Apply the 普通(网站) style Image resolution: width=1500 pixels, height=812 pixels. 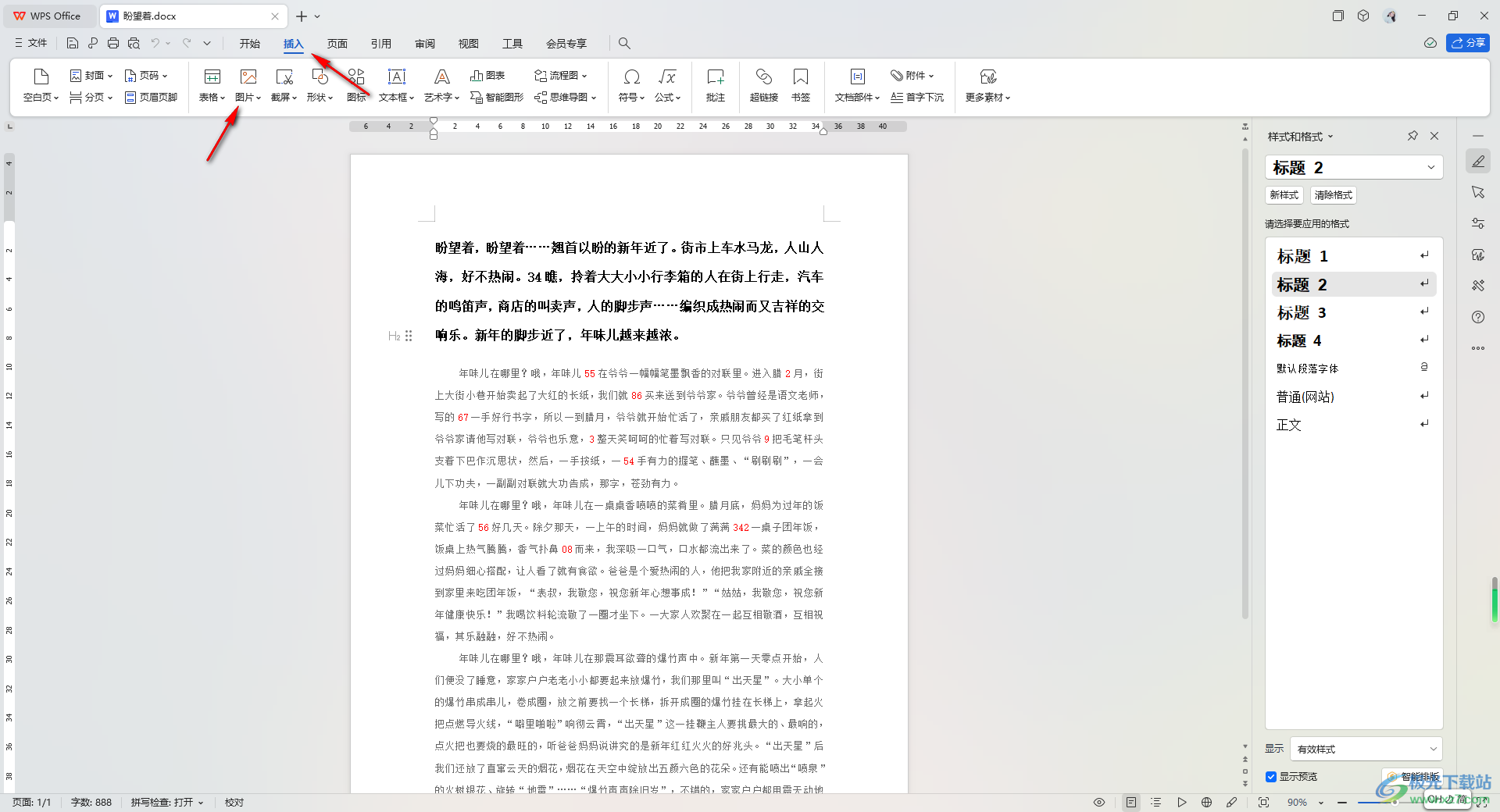pos(1354,397)
